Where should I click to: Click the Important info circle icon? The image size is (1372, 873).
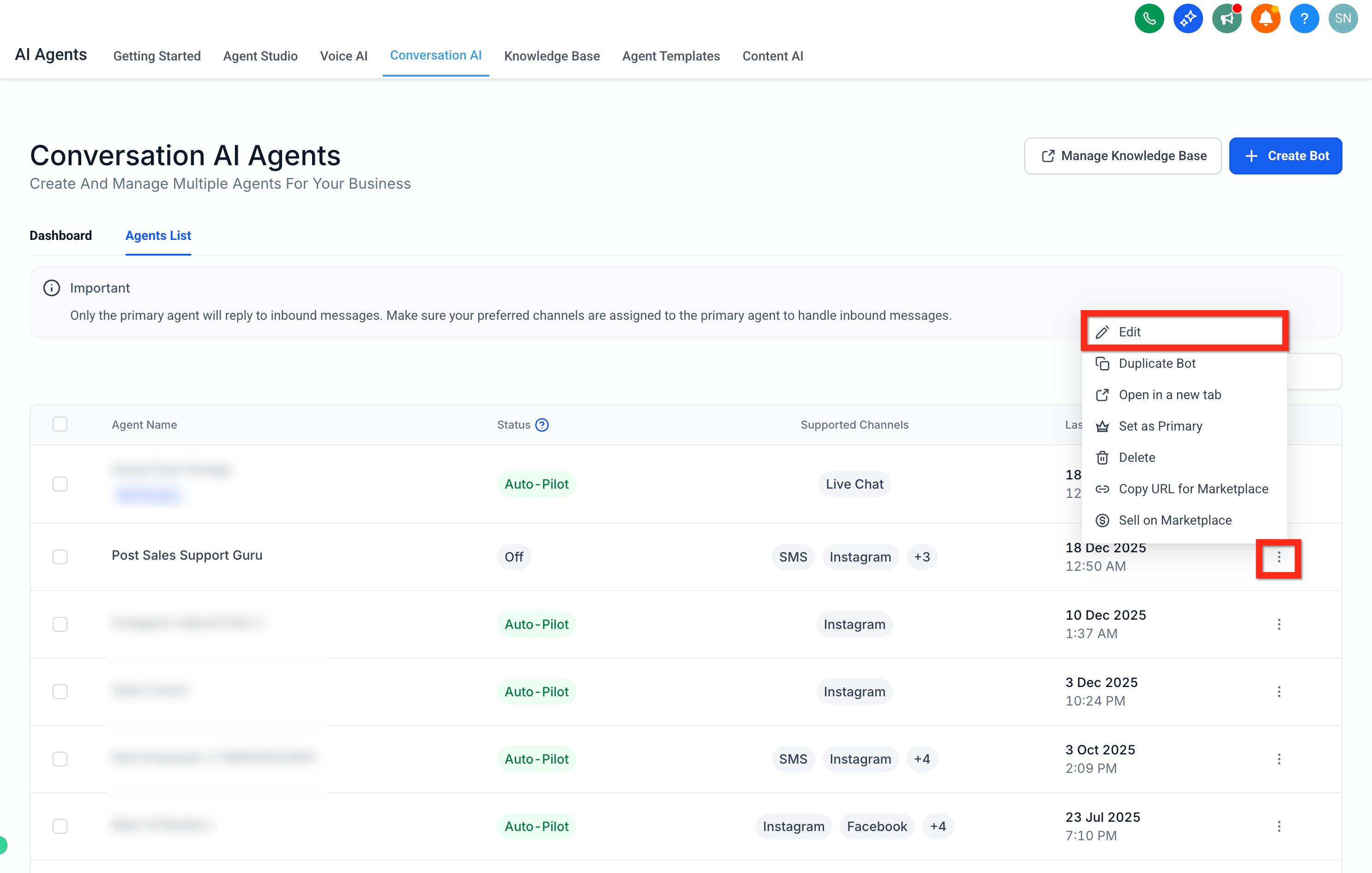[x=51, y=287]
